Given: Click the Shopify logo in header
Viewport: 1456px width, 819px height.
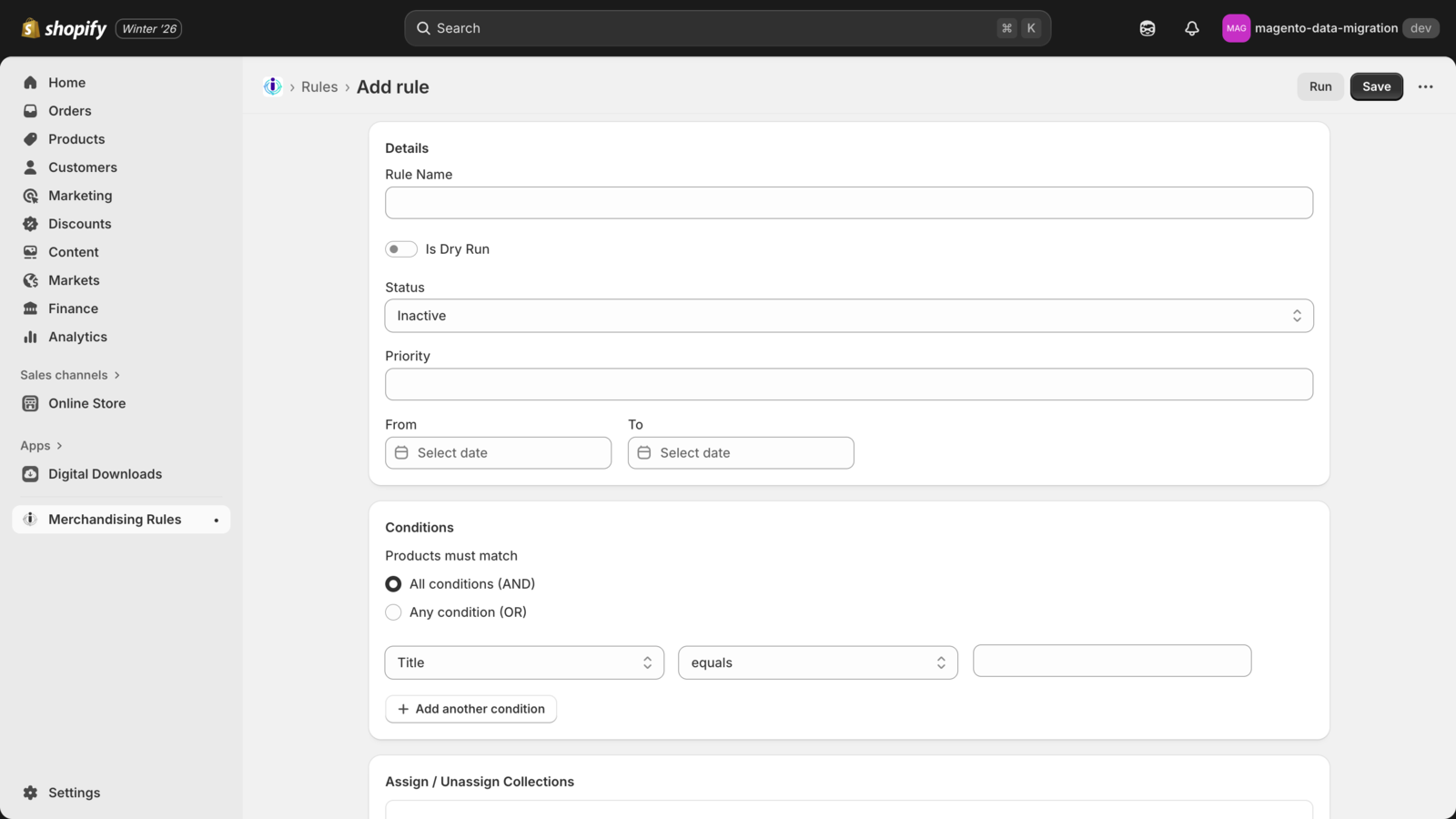Looking at the screenshot, I should point(64,28).
